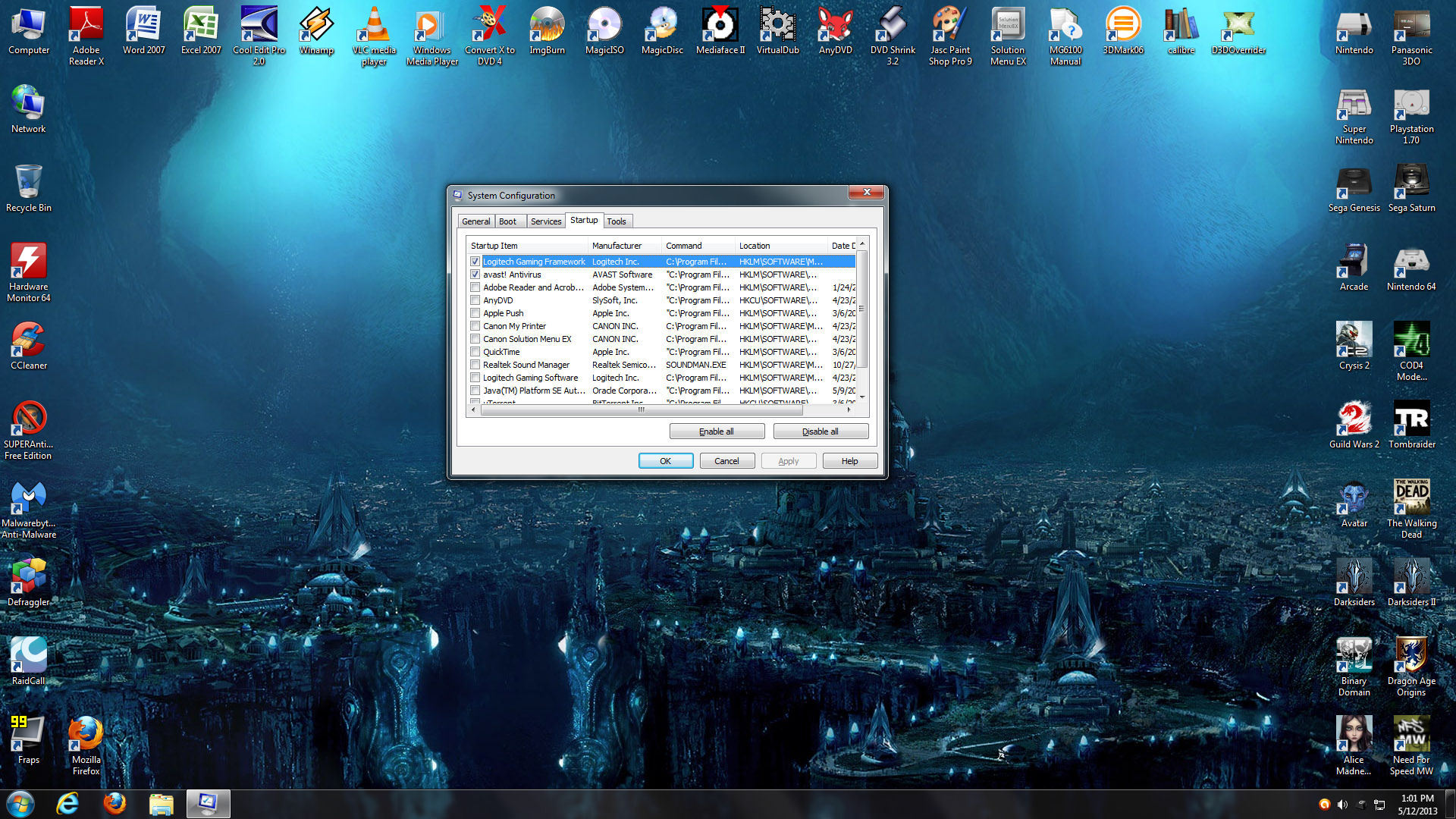This screenshot has height=819, width=1456.
Task: Open the Computer desktop icon
Action: 29,30
